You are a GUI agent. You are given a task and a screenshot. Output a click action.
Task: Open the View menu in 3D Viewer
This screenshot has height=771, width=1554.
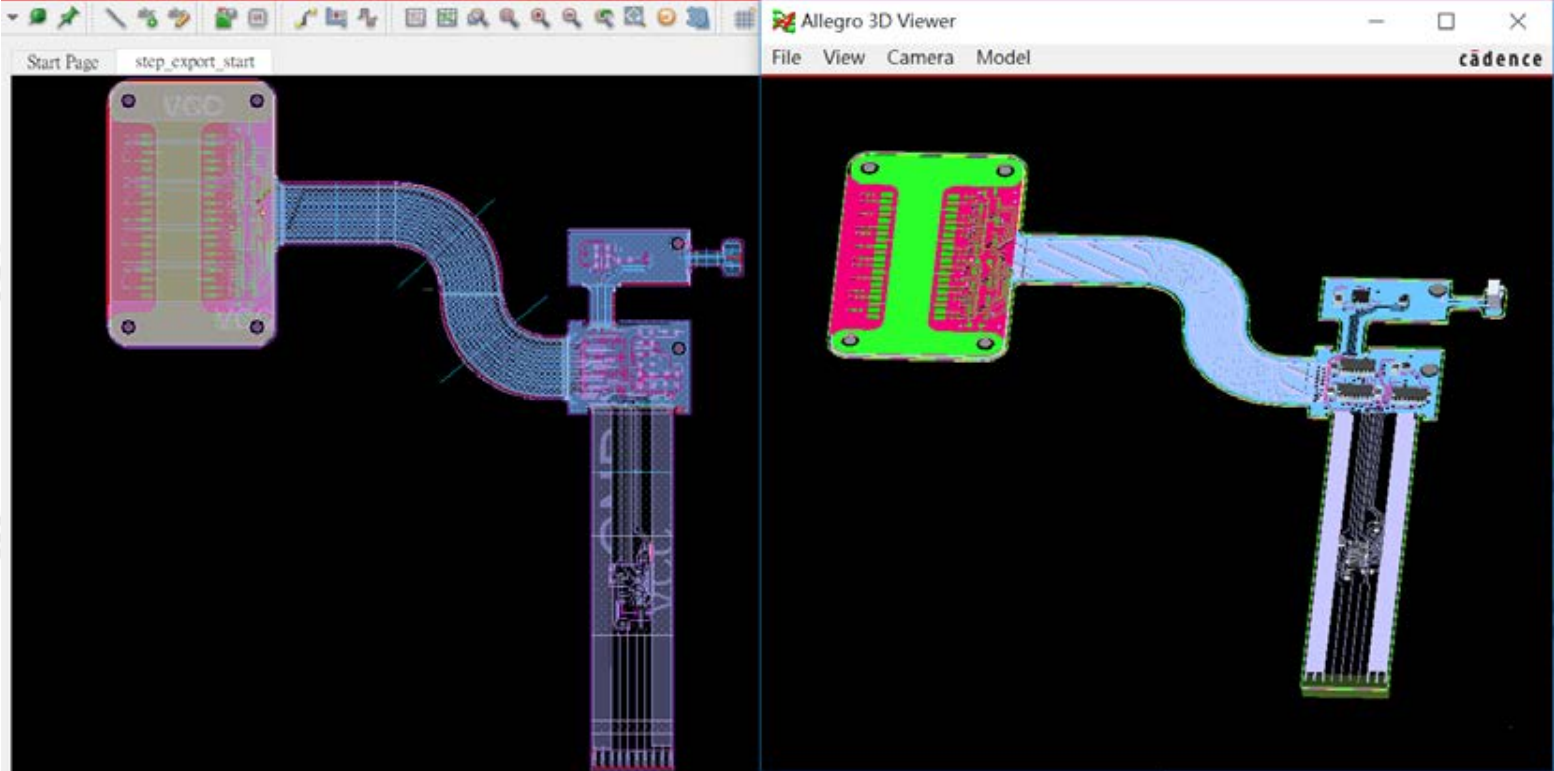pyautogui.click(x=843, y=57)
